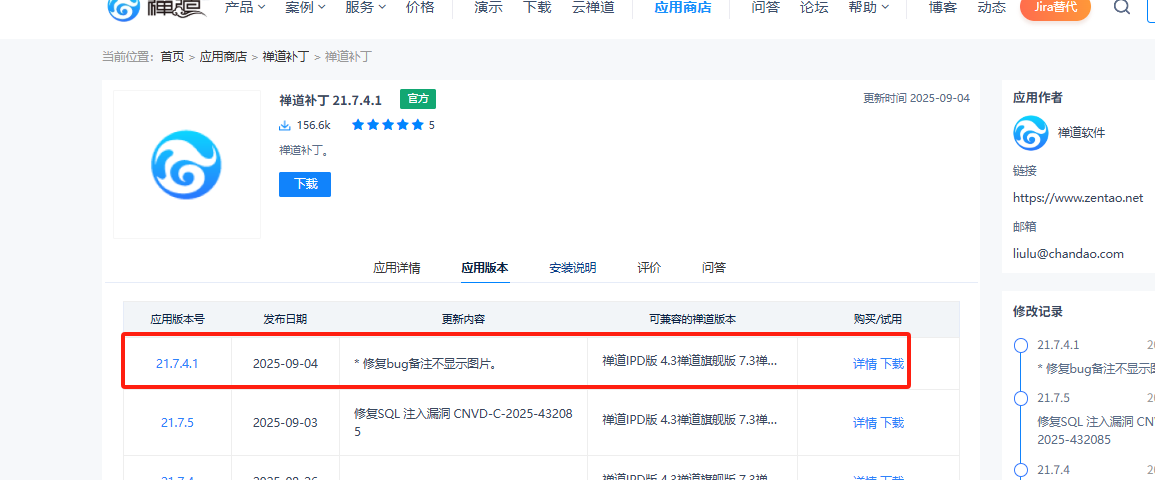Viewport: 1155px width, 480px height.
Task: Click the 应用版本号 column header
Action: click(x=178, y=320)
